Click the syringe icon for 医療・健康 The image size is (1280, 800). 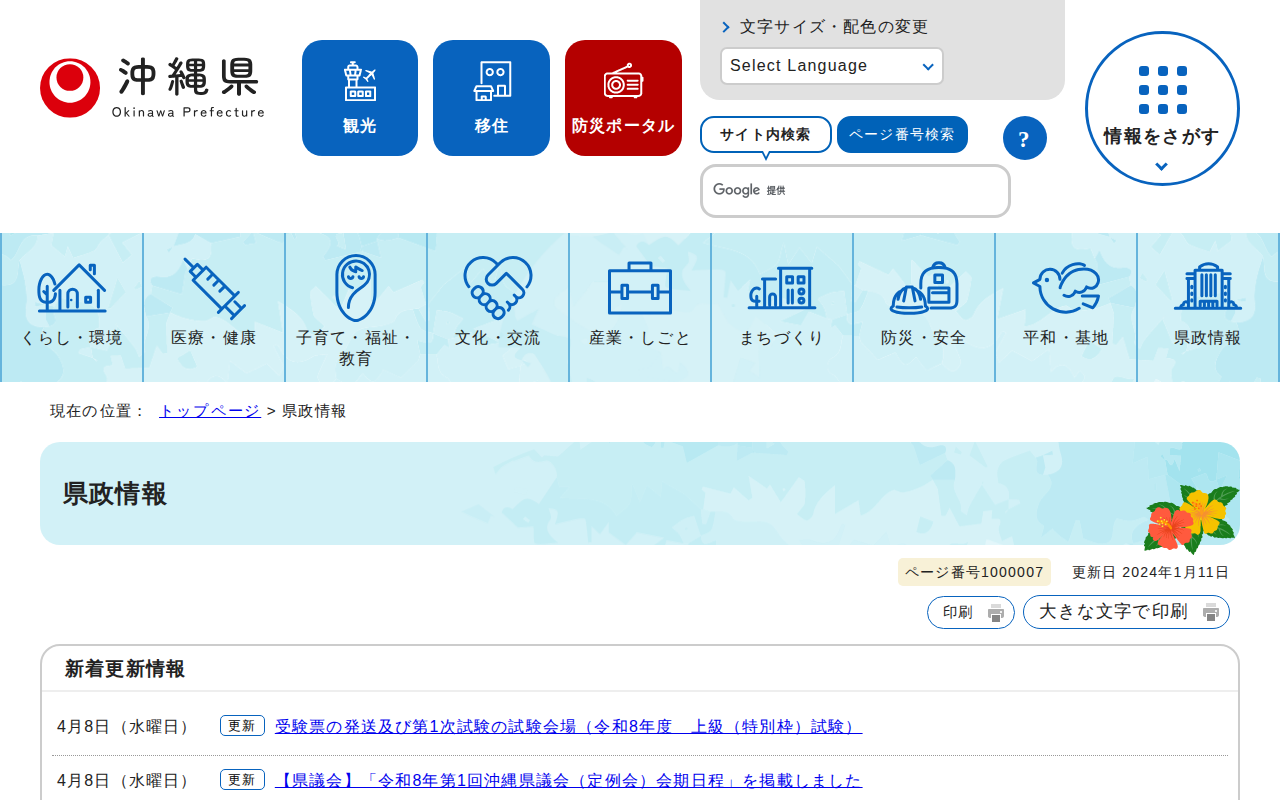coord(214,288)
